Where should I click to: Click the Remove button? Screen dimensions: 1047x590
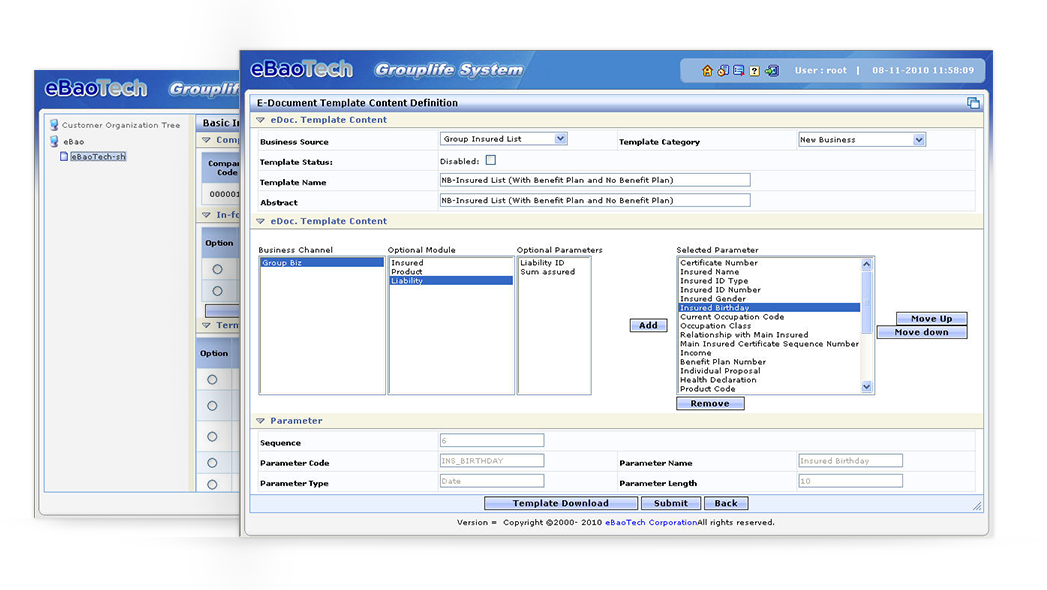(x=710, y=403)
